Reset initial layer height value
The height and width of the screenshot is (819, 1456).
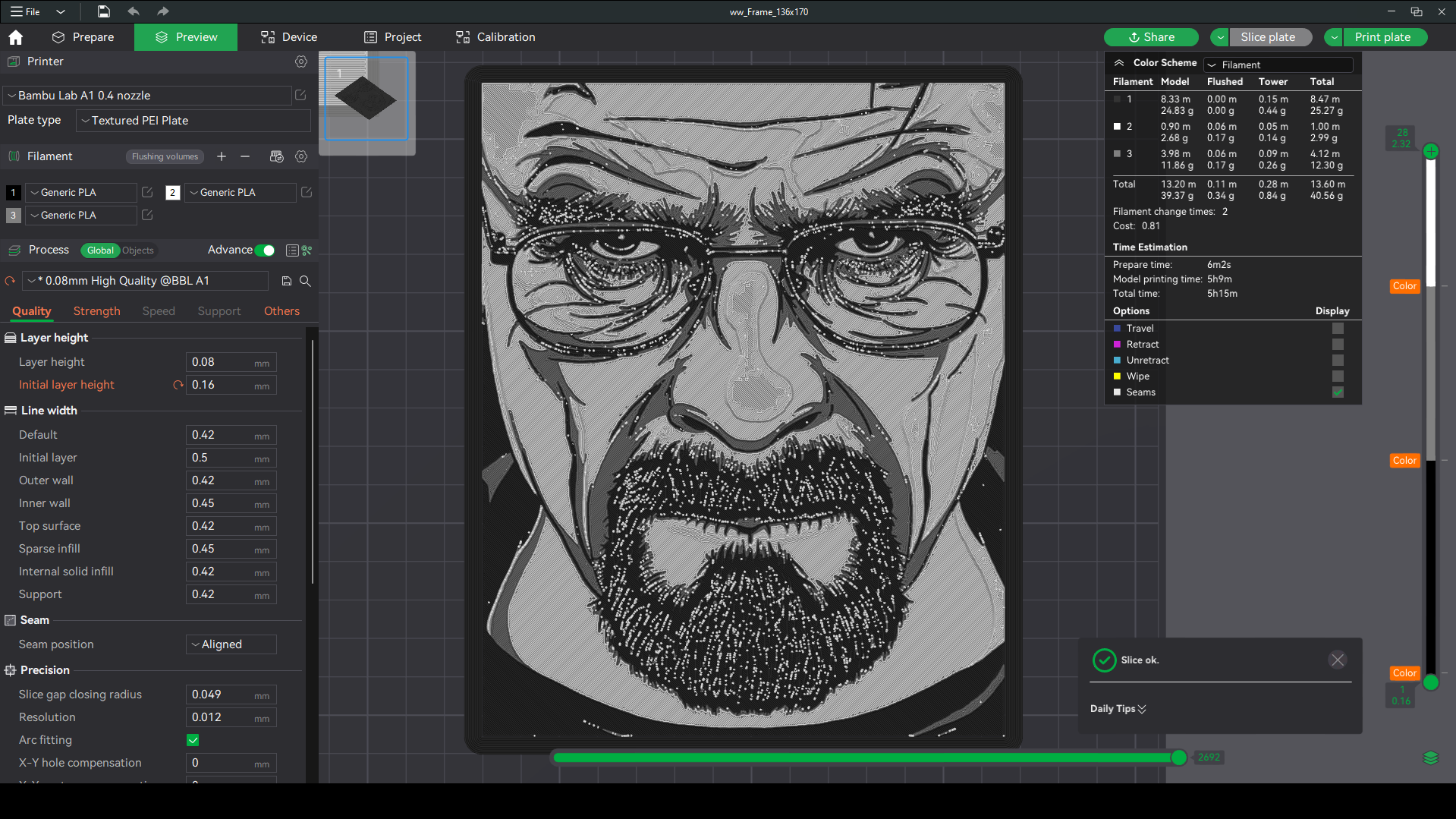click(x=178, y=385)
